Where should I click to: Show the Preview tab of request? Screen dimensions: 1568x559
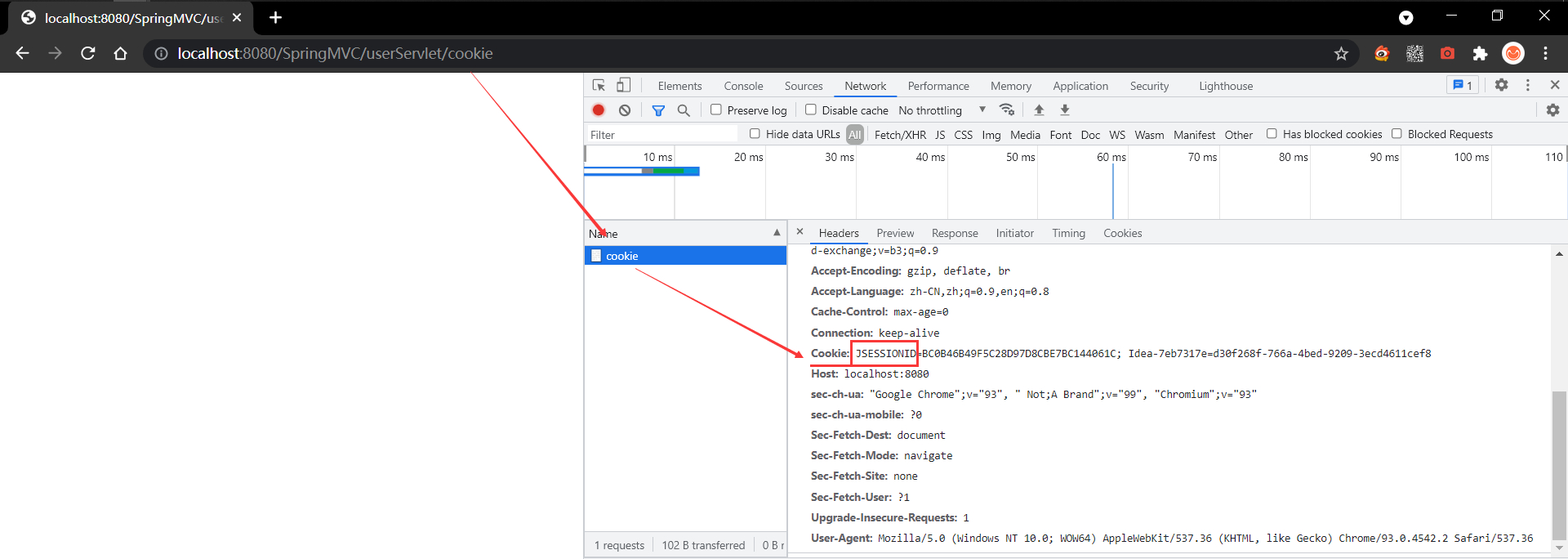[x=895, y=233]
